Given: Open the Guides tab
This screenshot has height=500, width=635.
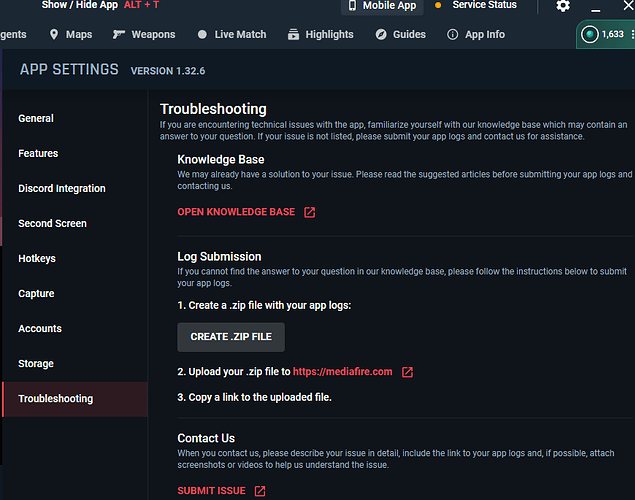Looking at the screenshot, I should click(401, 34).
